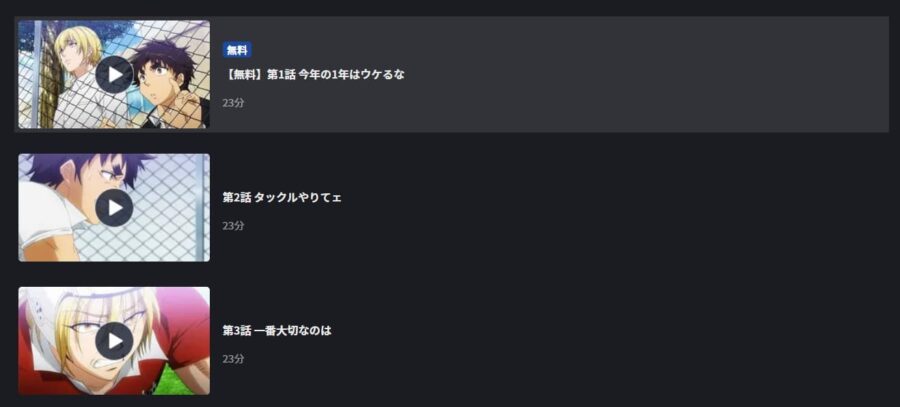Play episode 1 via its play icon
The image size is (900, 407).
[x=114, y=75]
